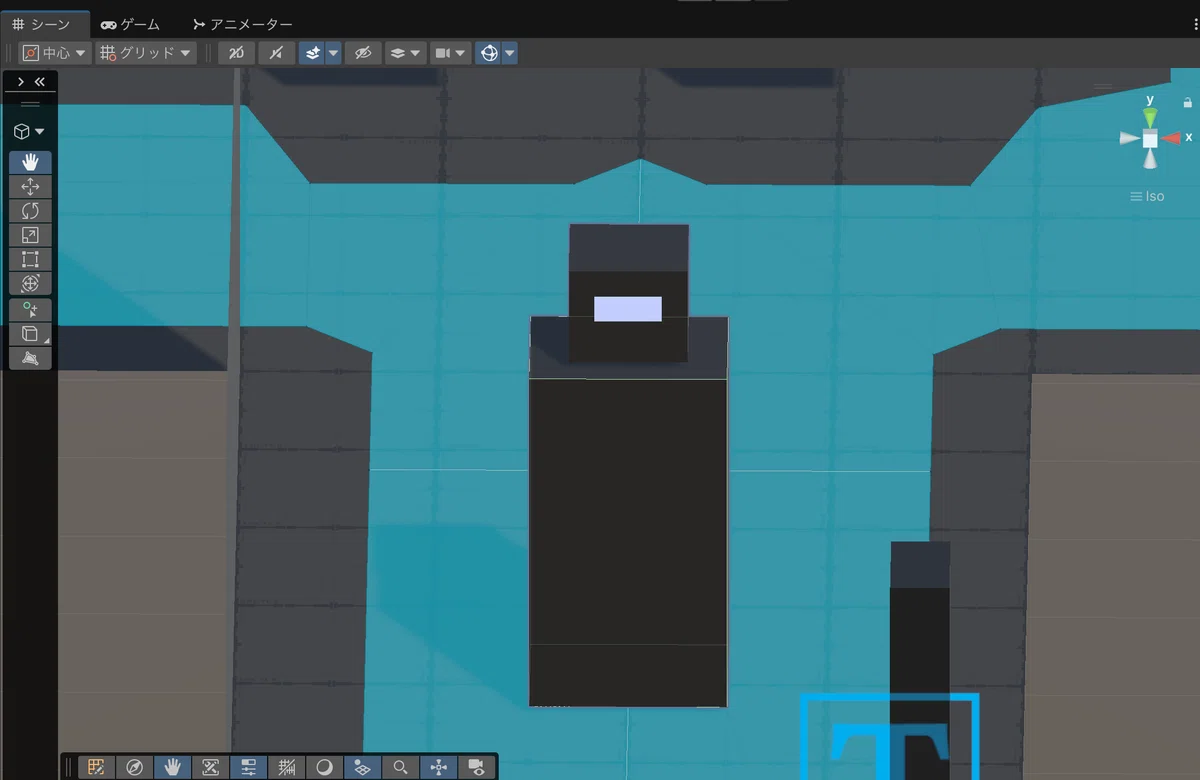Select the Transform tool
The height and width of the screenshot is (780, 1200).
tap(30, 283)
